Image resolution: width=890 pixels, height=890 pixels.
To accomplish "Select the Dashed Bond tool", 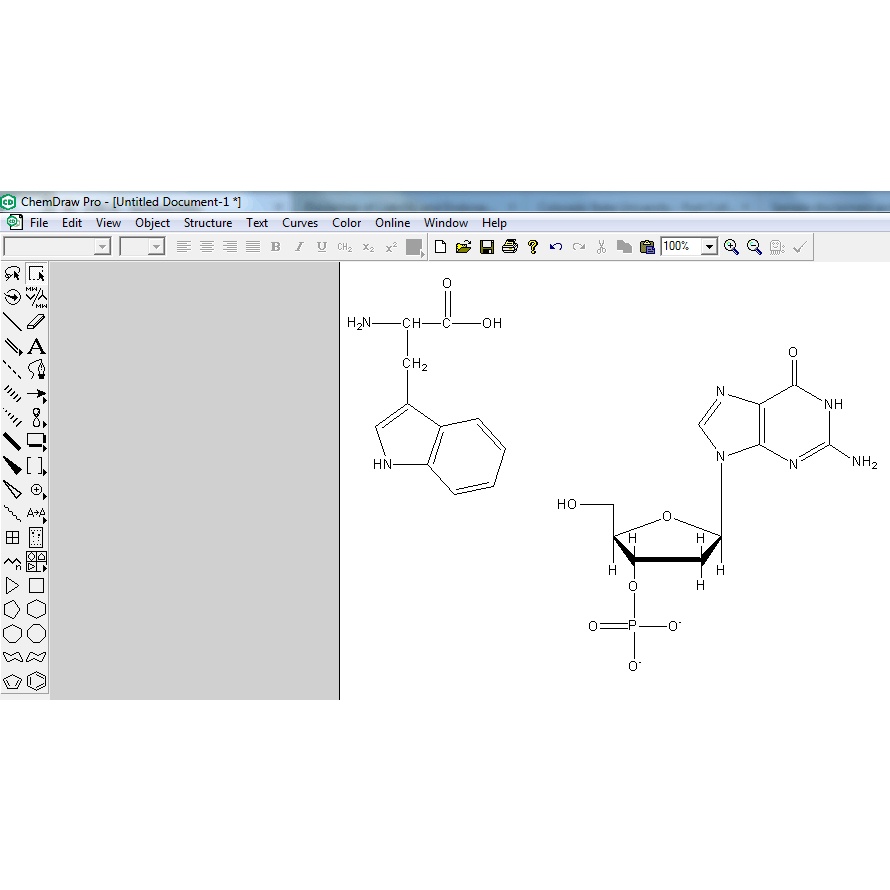I will pyautogui.click(x=12, y=370).
